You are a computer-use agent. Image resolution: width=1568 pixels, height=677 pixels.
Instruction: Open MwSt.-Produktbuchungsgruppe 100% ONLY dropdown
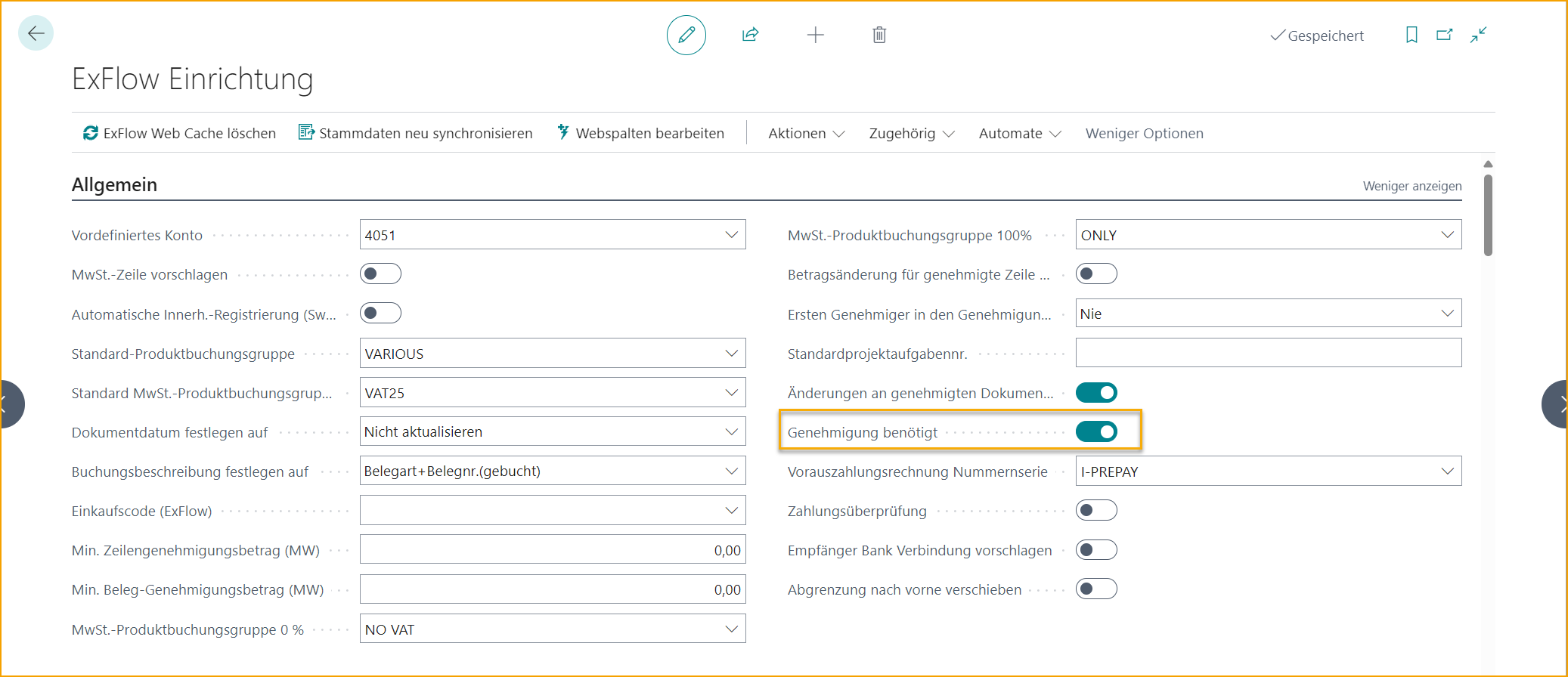point(1447,235)
